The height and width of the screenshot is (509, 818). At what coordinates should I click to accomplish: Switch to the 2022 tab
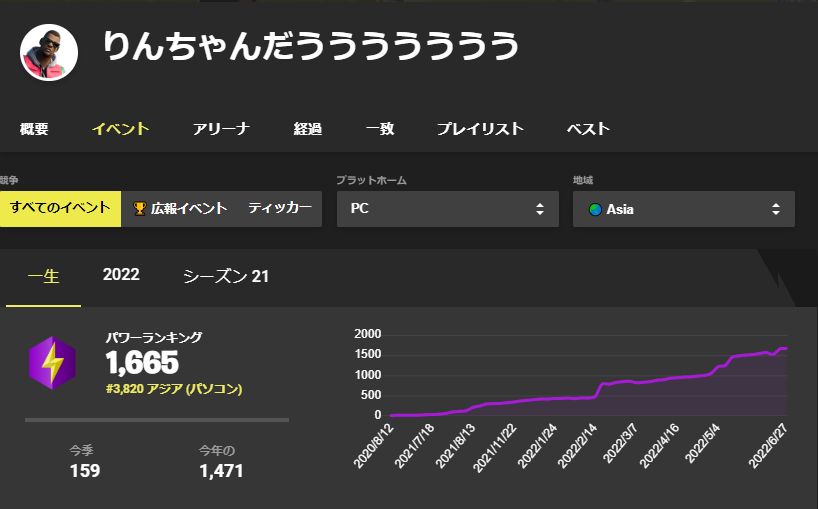(121, 275)
